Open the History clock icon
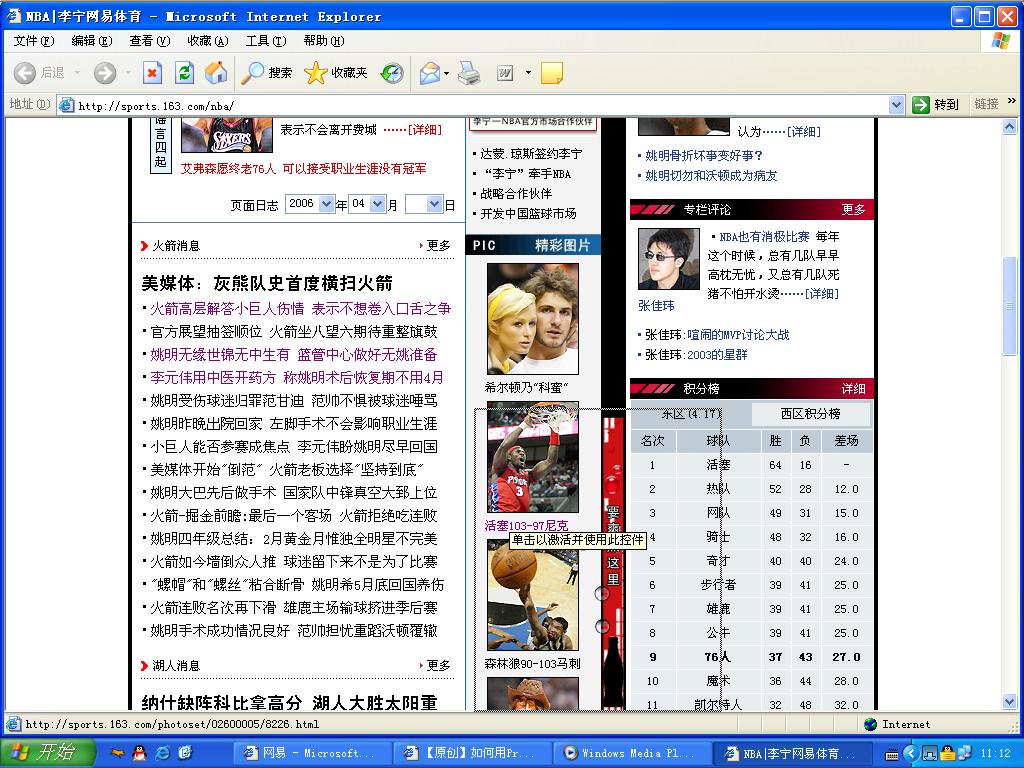 coord(392,72)
